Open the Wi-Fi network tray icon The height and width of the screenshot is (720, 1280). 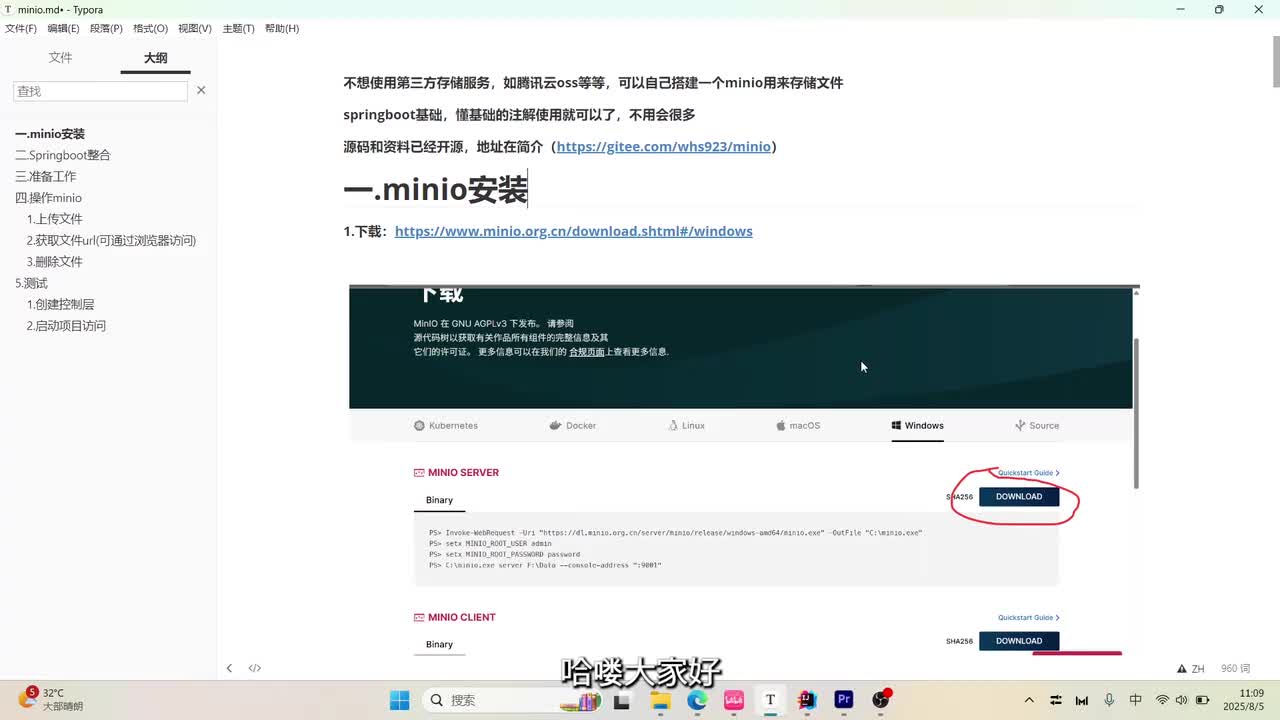(x=1162, y=700)
